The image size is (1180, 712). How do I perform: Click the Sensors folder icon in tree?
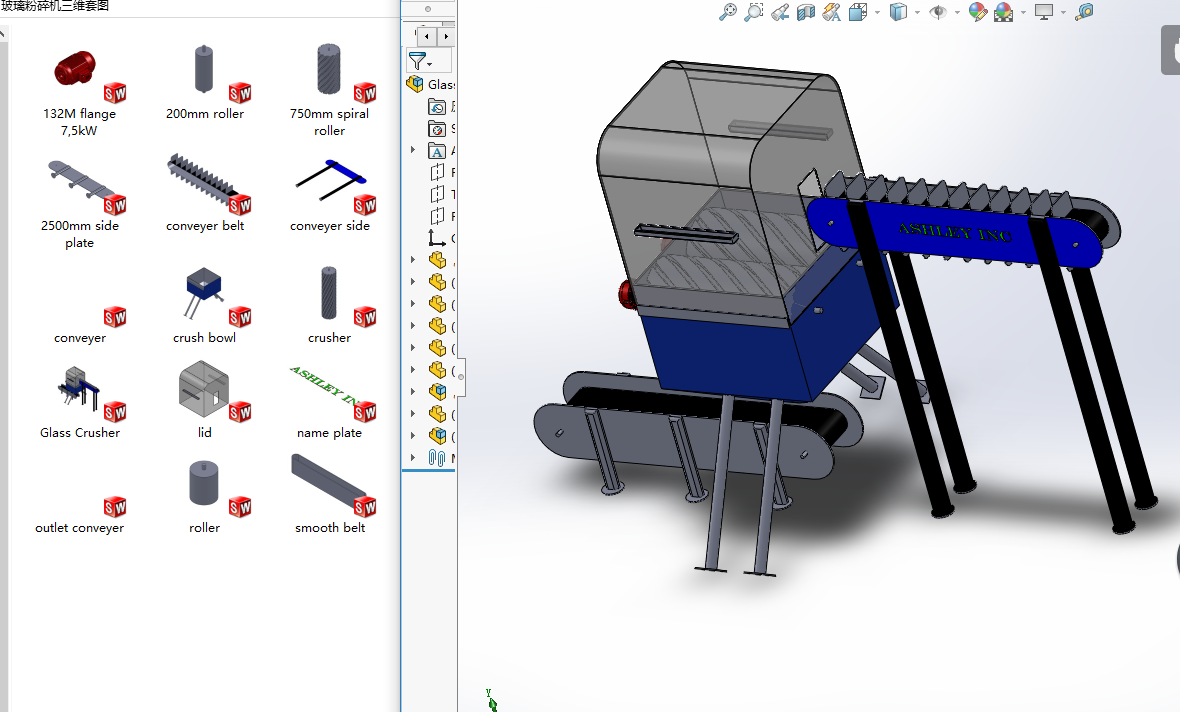click(x=437, y=129)
